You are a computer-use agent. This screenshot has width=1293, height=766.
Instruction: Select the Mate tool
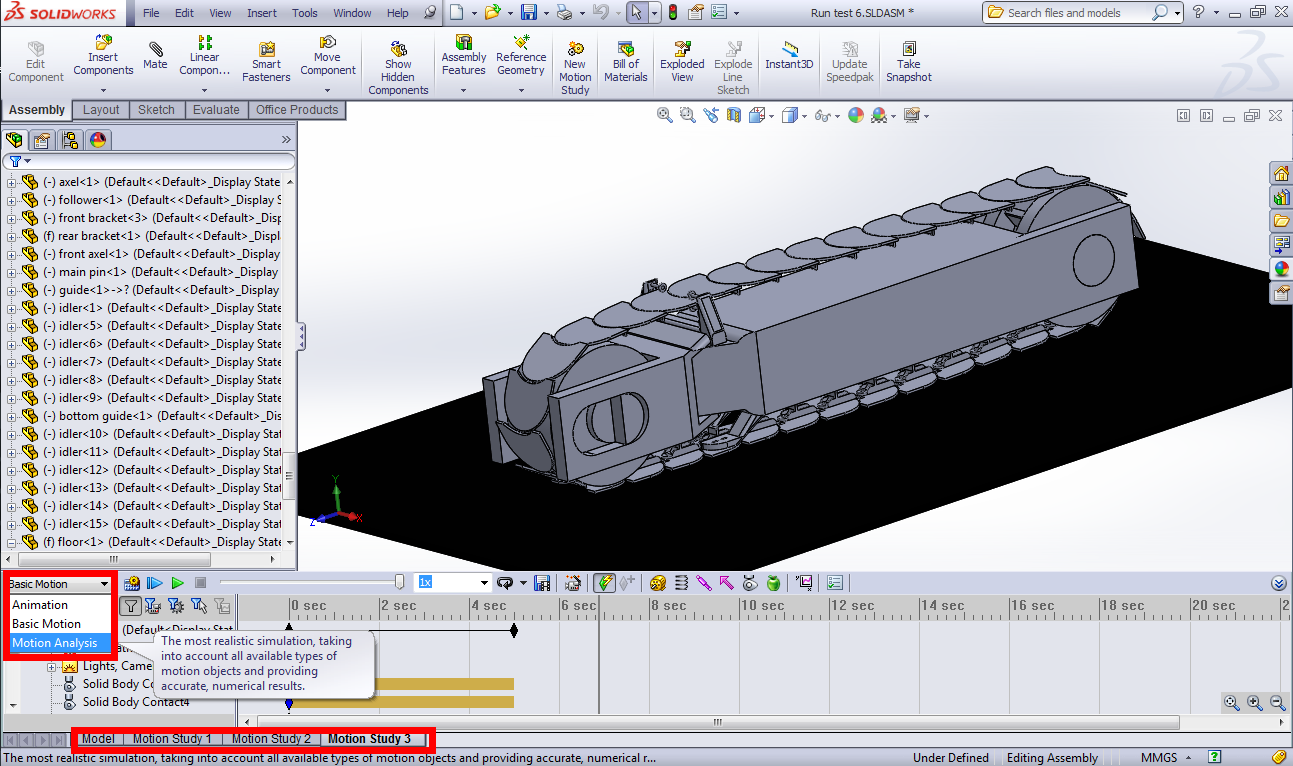click(x=155, y=56)
